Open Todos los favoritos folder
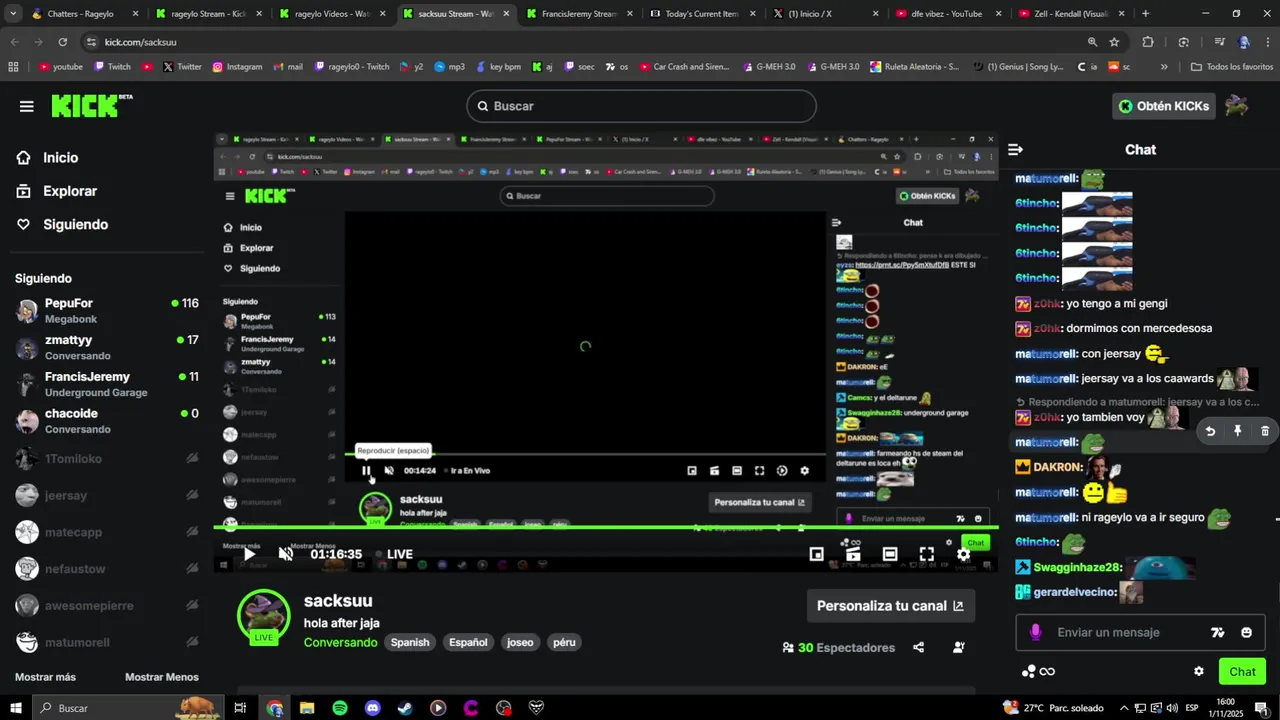Screen dimensions: 1280x720 point(1231,67)
